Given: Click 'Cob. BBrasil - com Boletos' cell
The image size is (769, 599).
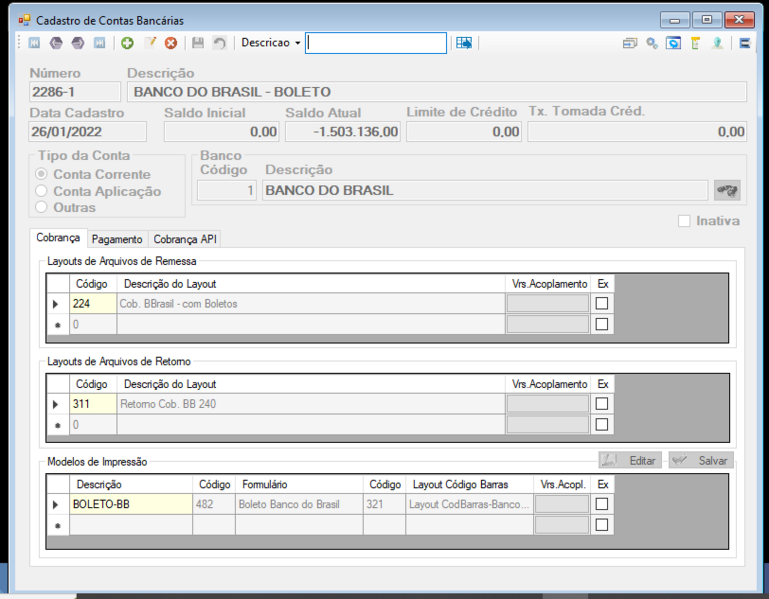Looking at the screenshot, I should [x=311, y=304].
